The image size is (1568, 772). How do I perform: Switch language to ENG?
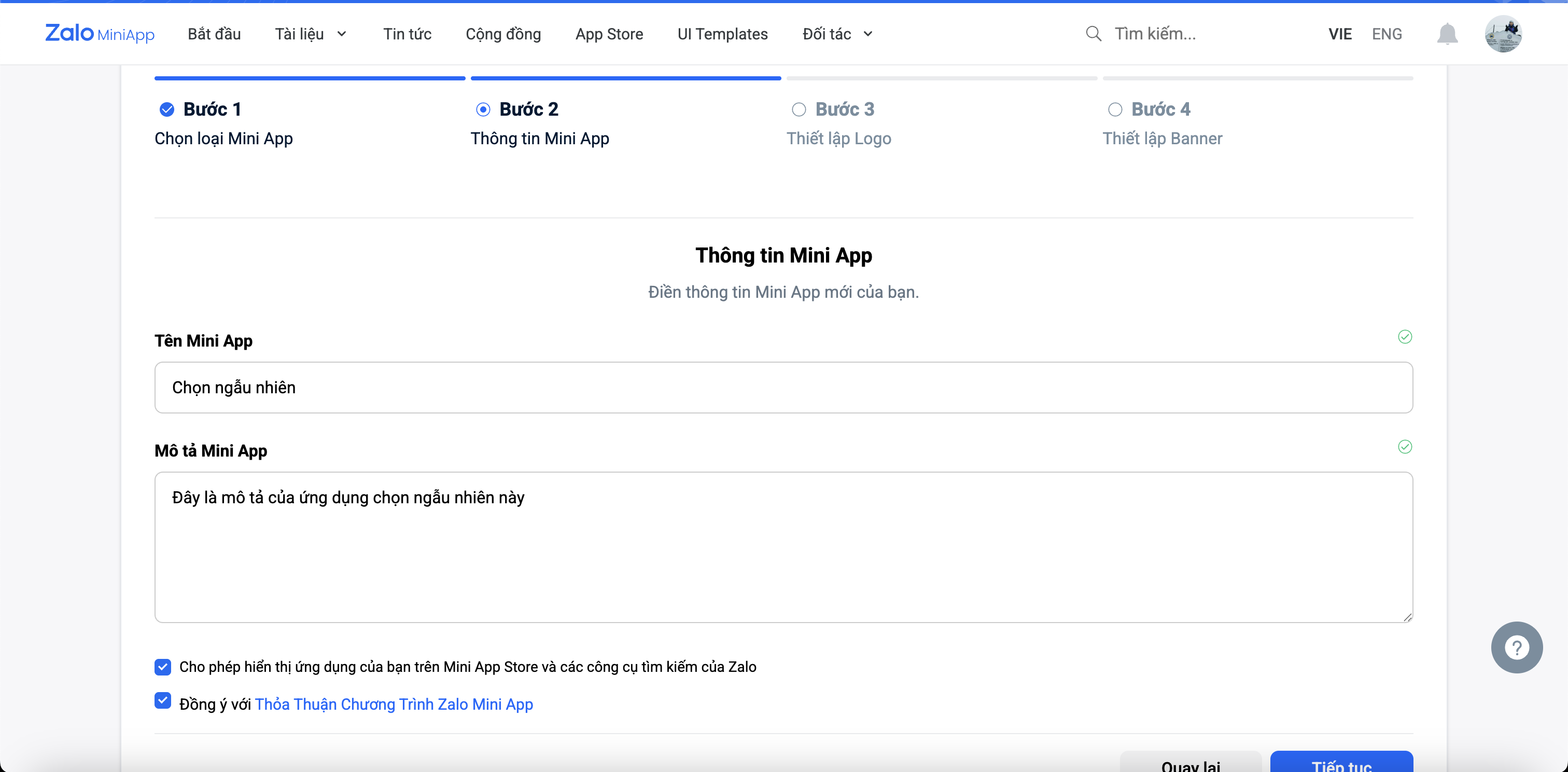(x=1387, y=34)
